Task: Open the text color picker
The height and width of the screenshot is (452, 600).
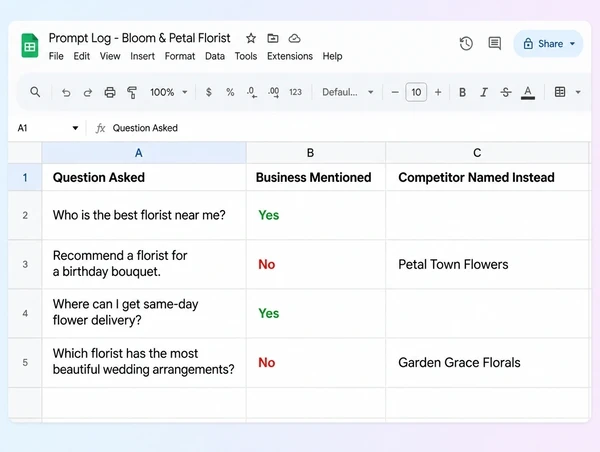Action: click(x=528, y=93)
